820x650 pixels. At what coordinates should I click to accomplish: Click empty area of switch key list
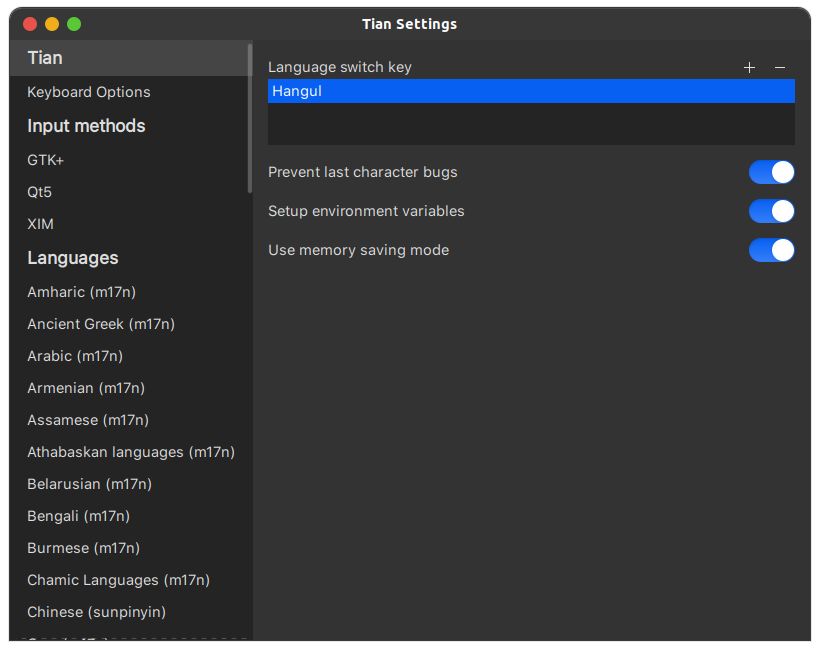click(530, 124)
